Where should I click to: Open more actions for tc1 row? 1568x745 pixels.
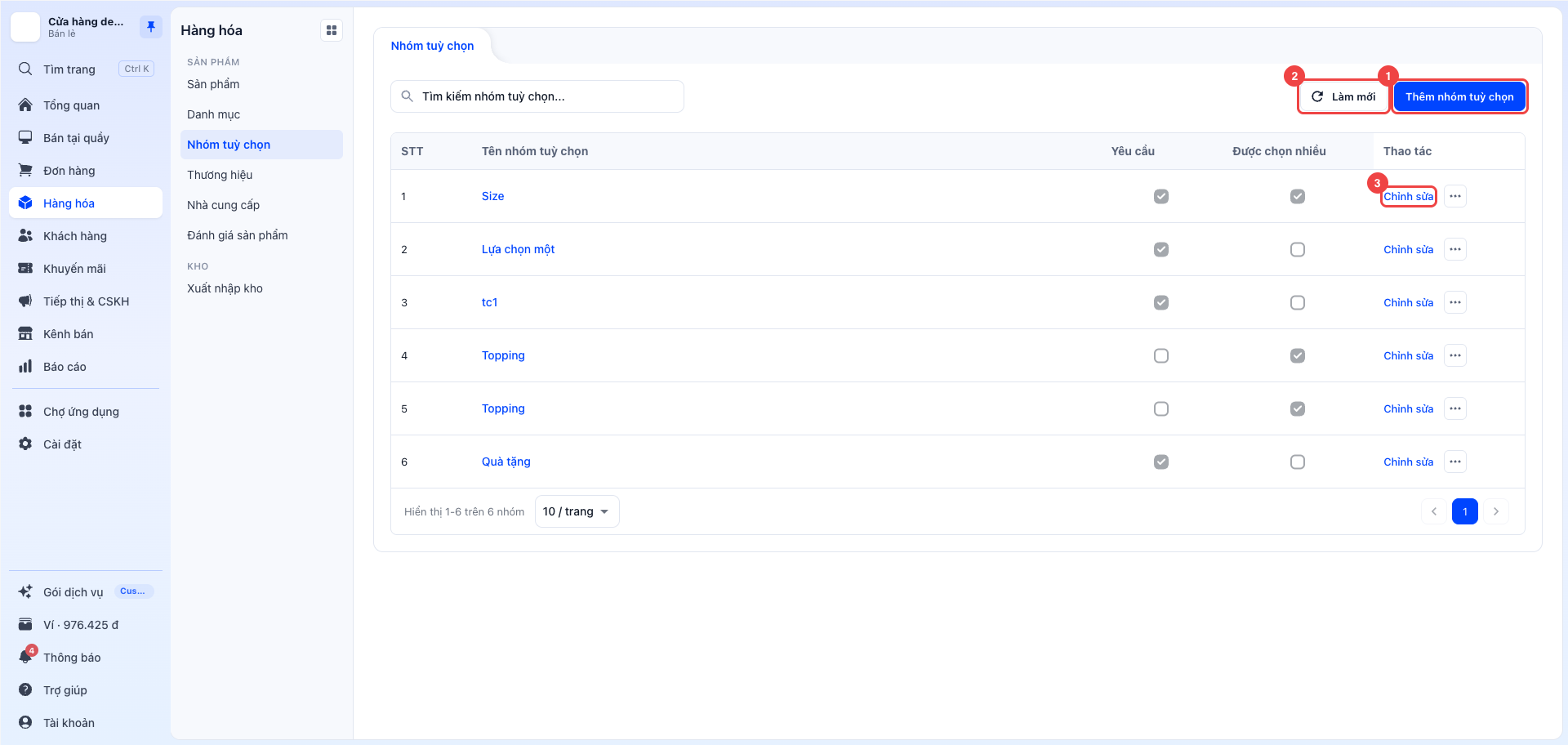point(1455,302)
